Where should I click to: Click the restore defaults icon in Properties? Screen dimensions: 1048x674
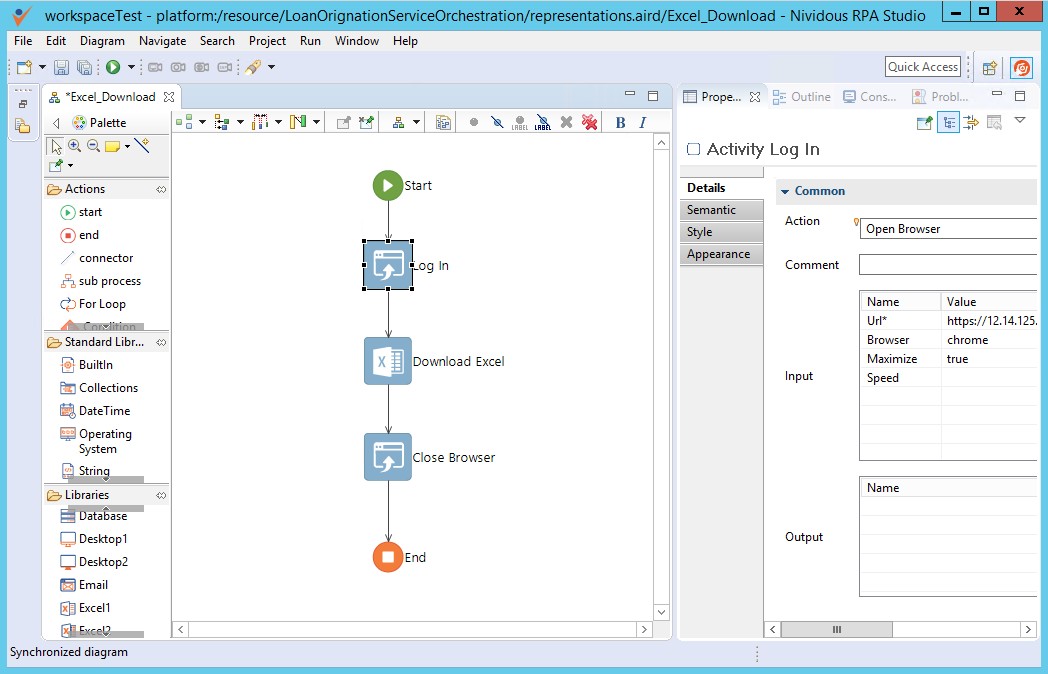[995, 122]
